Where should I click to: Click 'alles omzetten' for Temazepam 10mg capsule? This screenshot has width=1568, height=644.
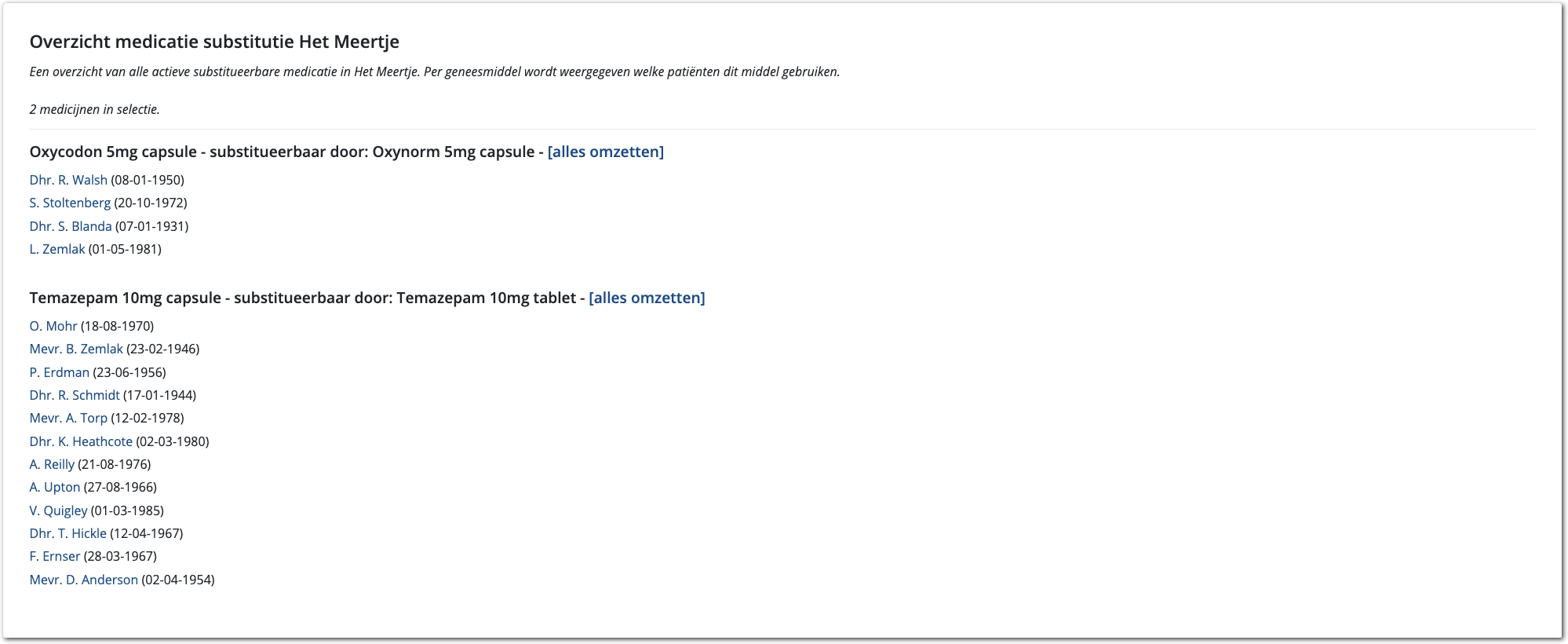pos(647,298)
